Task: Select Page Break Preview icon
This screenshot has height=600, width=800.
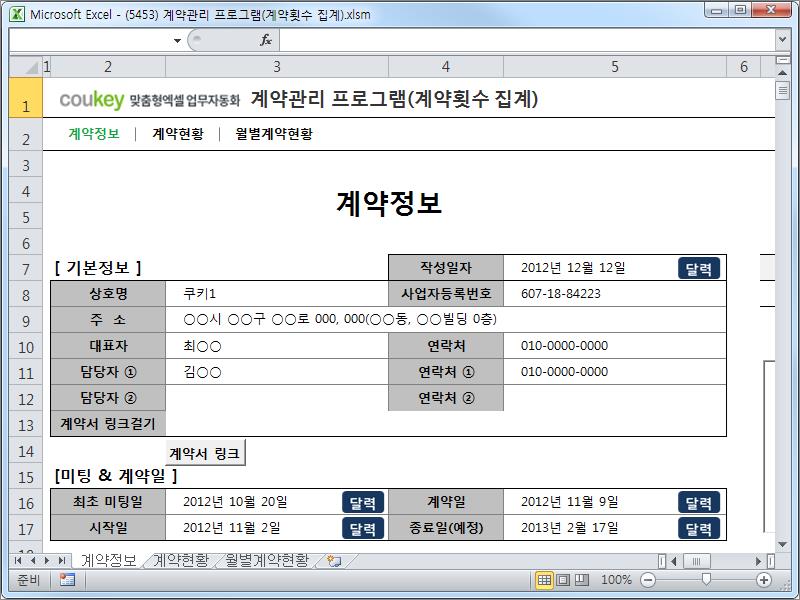Action: click(582, 580)
